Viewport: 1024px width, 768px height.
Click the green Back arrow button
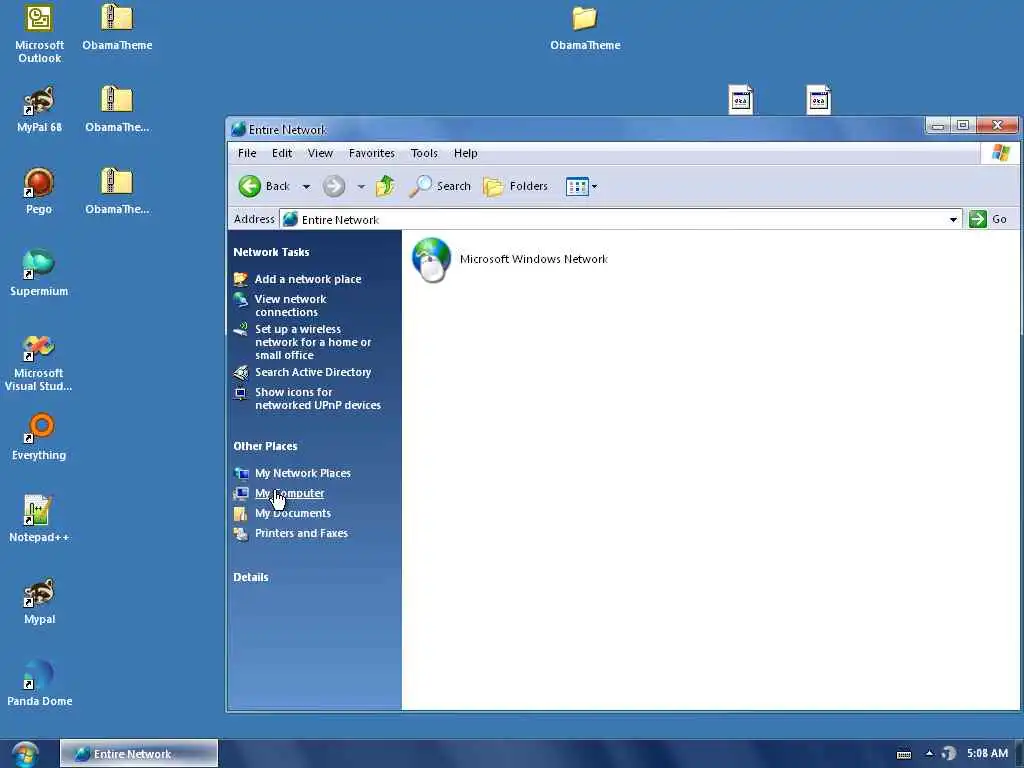pos(249,186)
